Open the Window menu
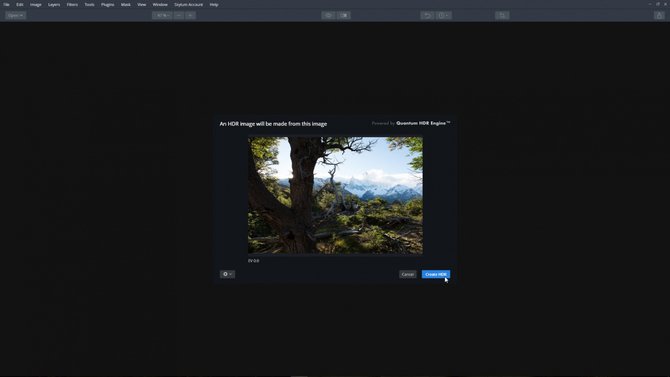Image resolution: width=670 pixels, height=377 pixels. coord(160,5)
